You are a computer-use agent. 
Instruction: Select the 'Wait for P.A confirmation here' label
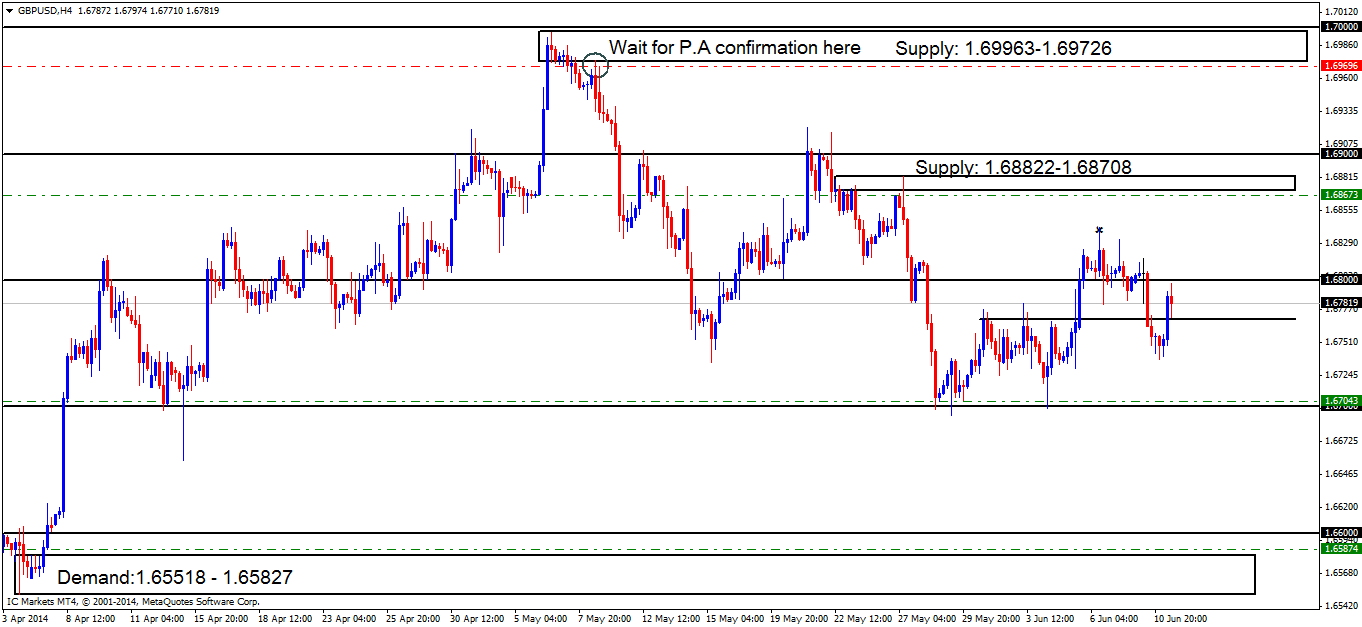[x=735, y=48]
